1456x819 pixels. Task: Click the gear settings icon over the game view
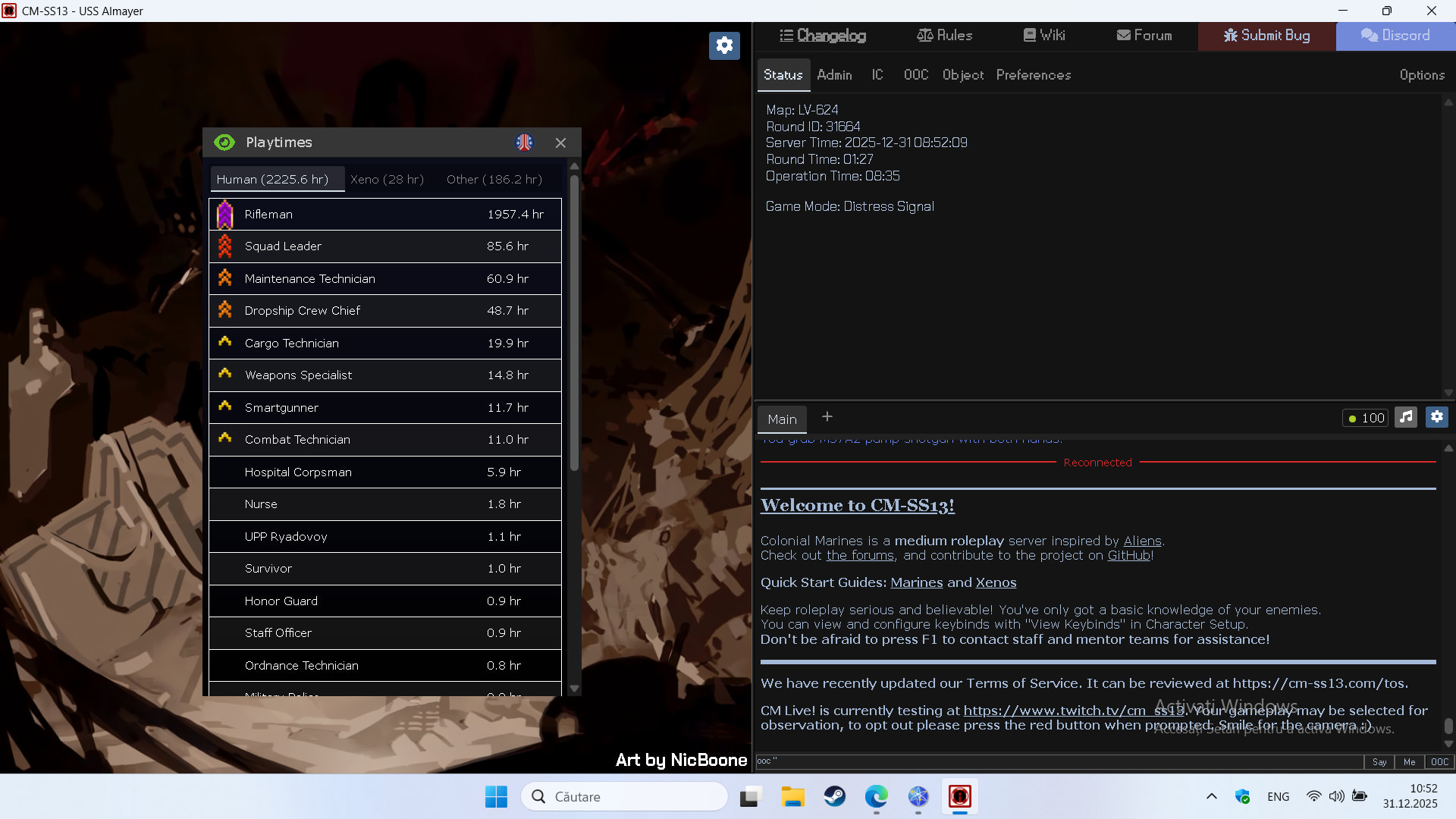[x=724, y=45]
